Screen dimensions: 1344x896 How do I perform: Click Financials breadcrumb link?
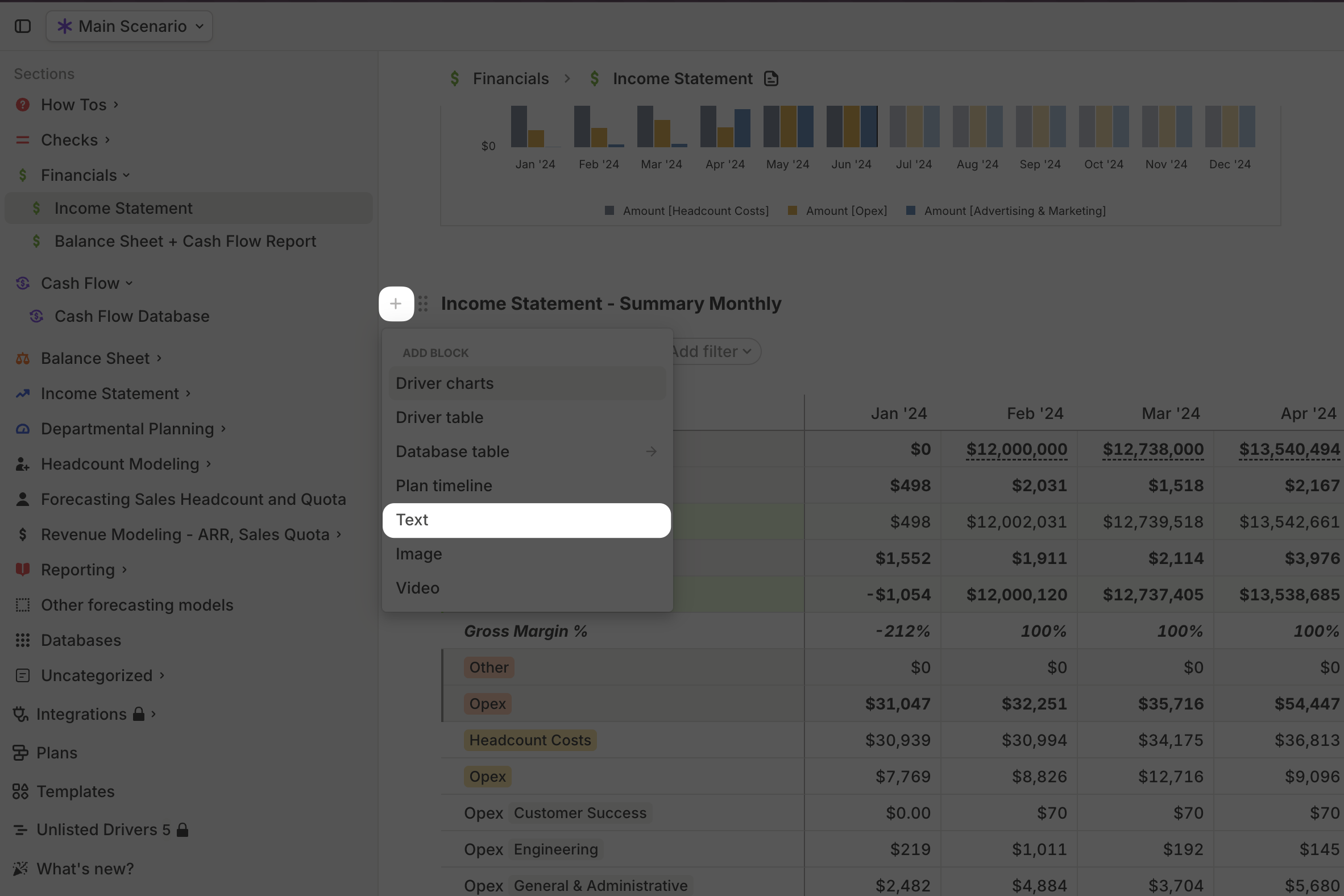511,78
